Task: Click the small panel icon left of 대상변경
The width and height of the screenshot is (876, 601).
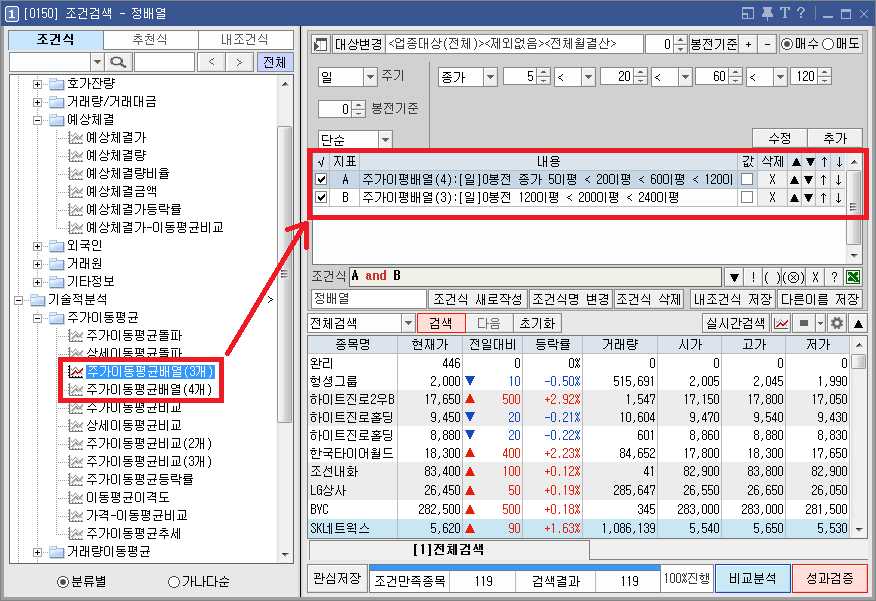Action: pyautogui.click(x=318, y=45)
